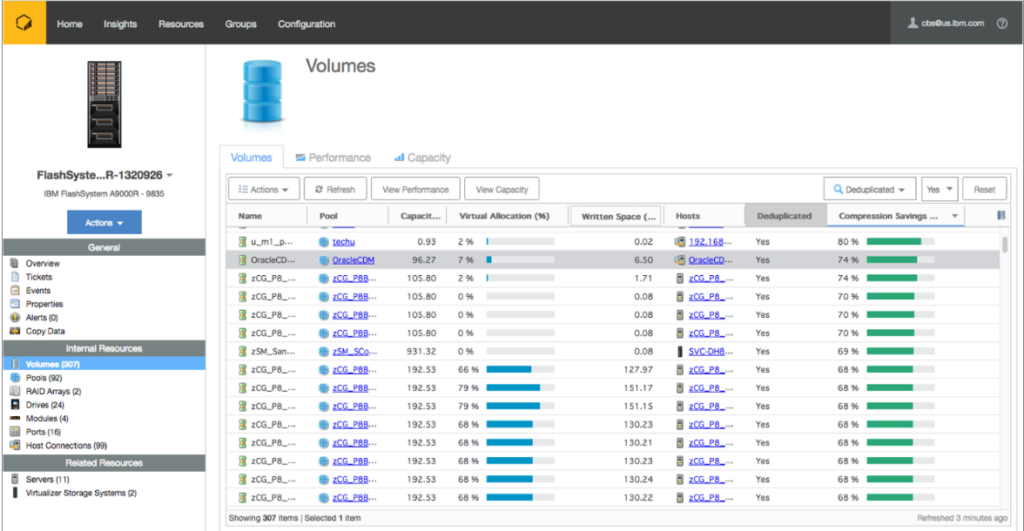1024x531 pixels.
Task: Click the Virtualizer Storage Systems (2) icon
Action: point(14,492)
